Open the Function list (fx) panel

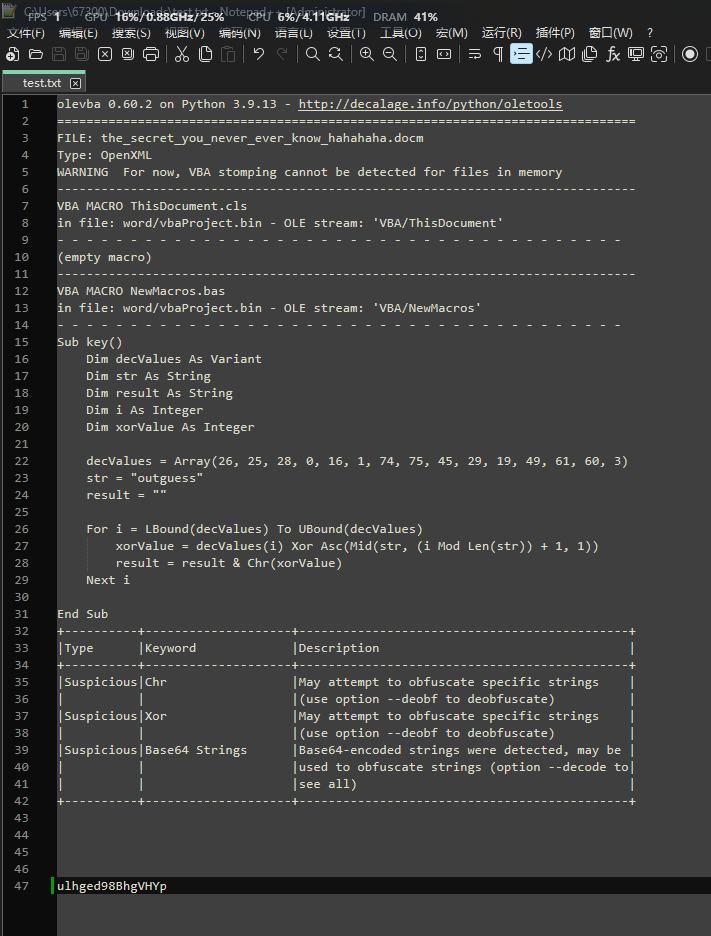coord(613,54)
